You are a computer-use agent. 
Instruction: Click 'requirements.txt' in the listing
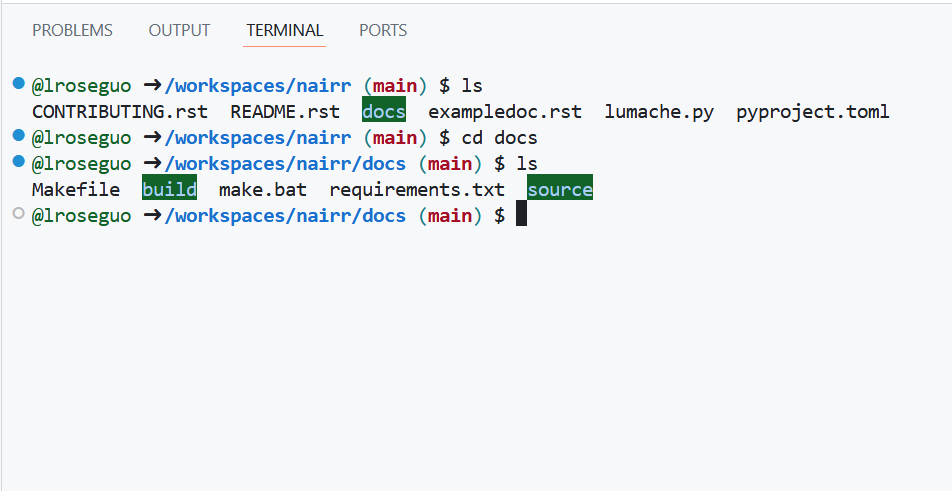pyautogui.click(x=417, y=189)
